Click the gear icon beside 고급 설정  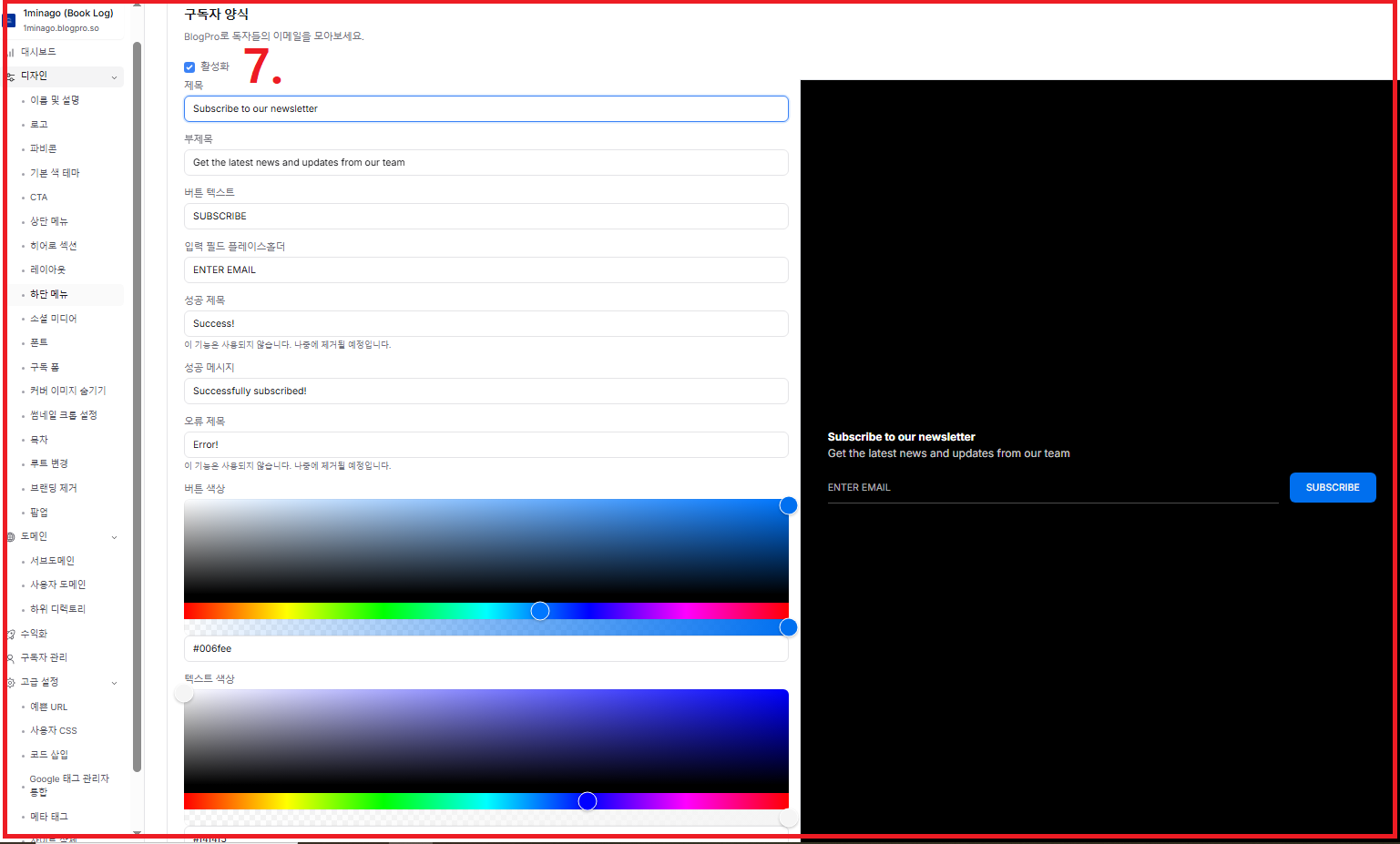pos(11,682)
